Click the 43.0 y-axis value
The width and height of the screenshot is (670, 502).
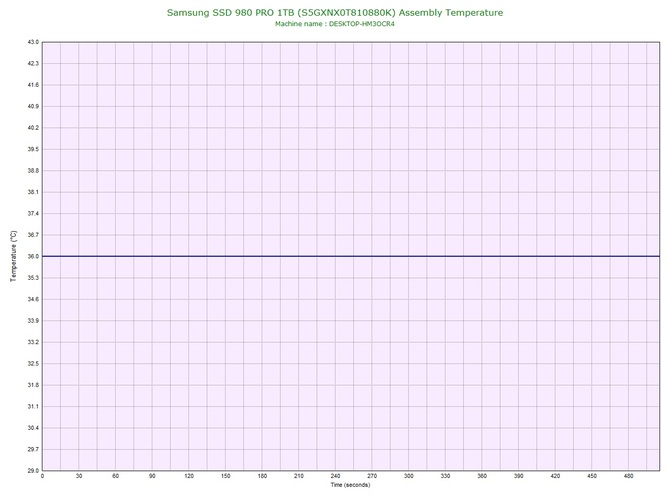pyautogui.click(x=33, y=42)
